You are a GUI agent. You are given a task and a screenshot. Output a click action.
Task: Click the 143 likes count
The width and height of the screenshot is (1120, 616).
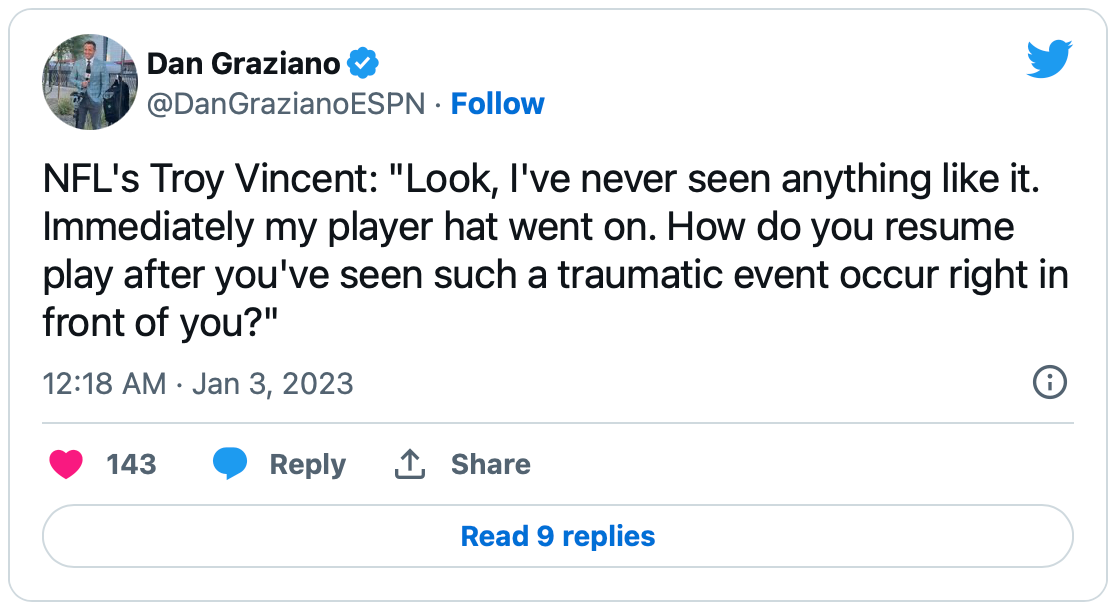131,464
